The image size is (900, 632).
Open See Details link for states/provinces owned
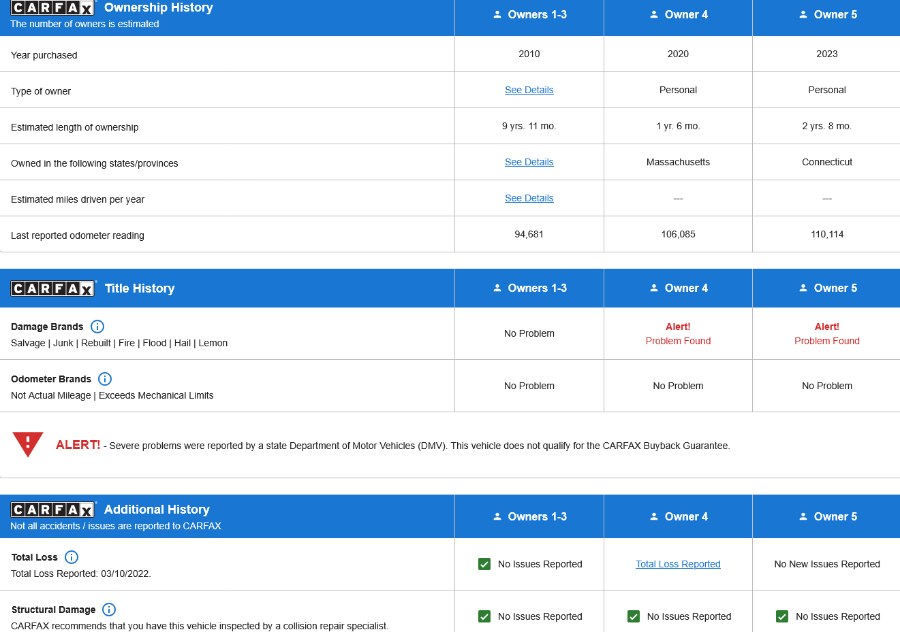(529, 162)
